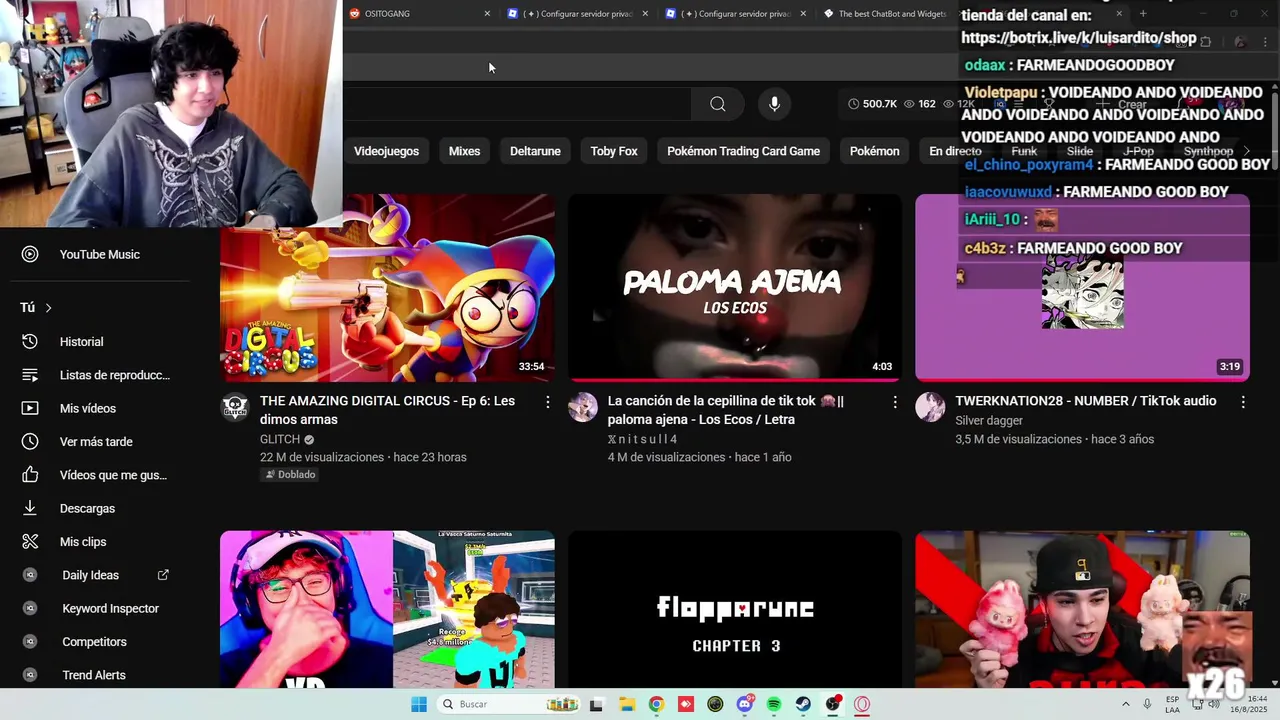The height and width of the screenshot is (720, 1280).
Task: Click the Doblado badge
Action: [290, 475]
